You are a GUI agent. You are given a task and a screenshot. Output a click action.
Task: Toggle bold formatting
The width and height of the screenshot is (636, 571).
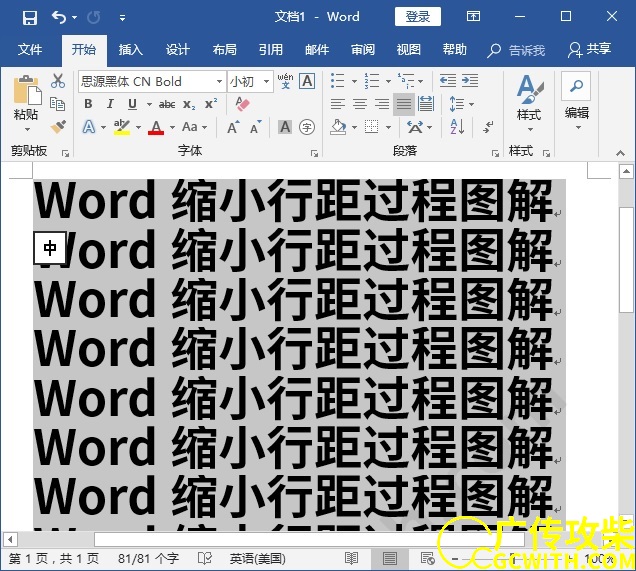point(88,104)
